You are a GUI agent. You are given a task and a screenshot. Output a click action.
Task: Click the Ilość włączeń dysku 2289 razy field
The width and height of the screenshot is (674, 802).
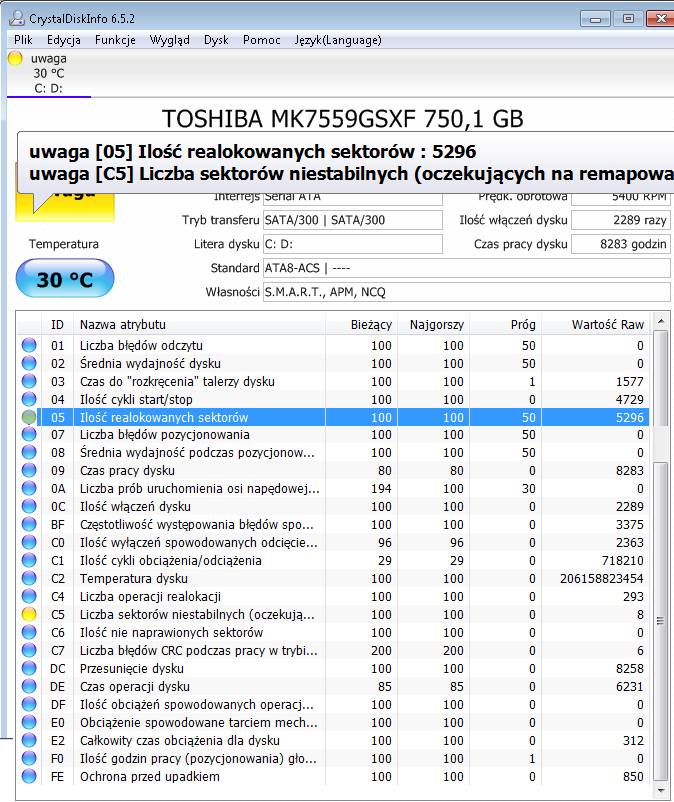621,220
